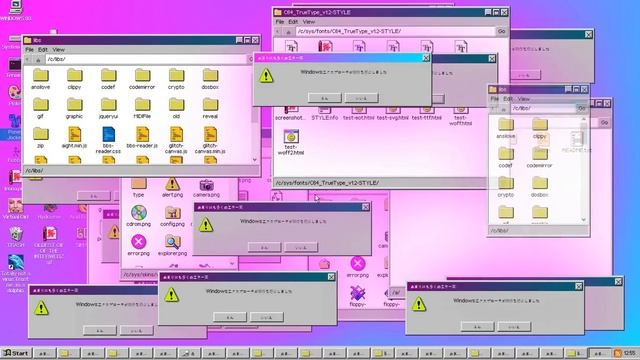Click the /c/libs/ address field in the wide libs window

146,59
